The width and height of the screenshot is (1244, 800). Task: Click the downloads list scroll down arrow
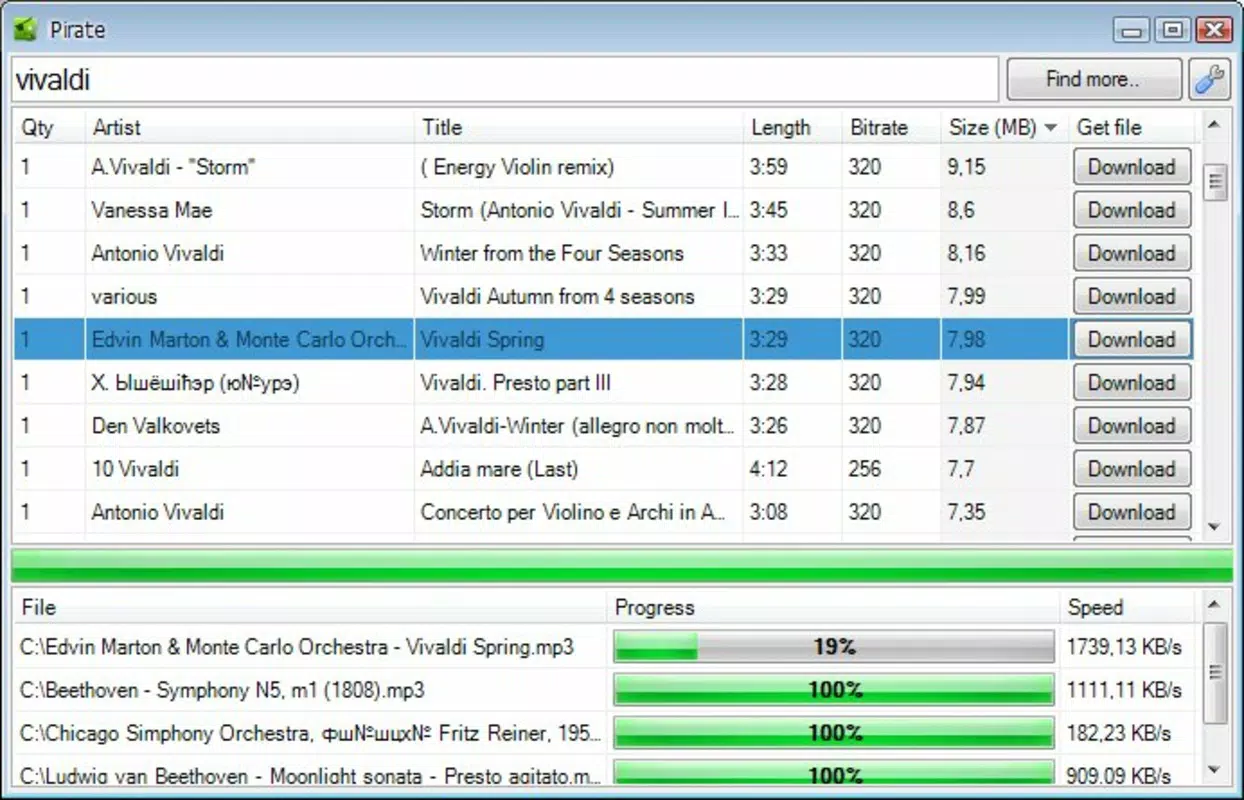point(1215,769)
